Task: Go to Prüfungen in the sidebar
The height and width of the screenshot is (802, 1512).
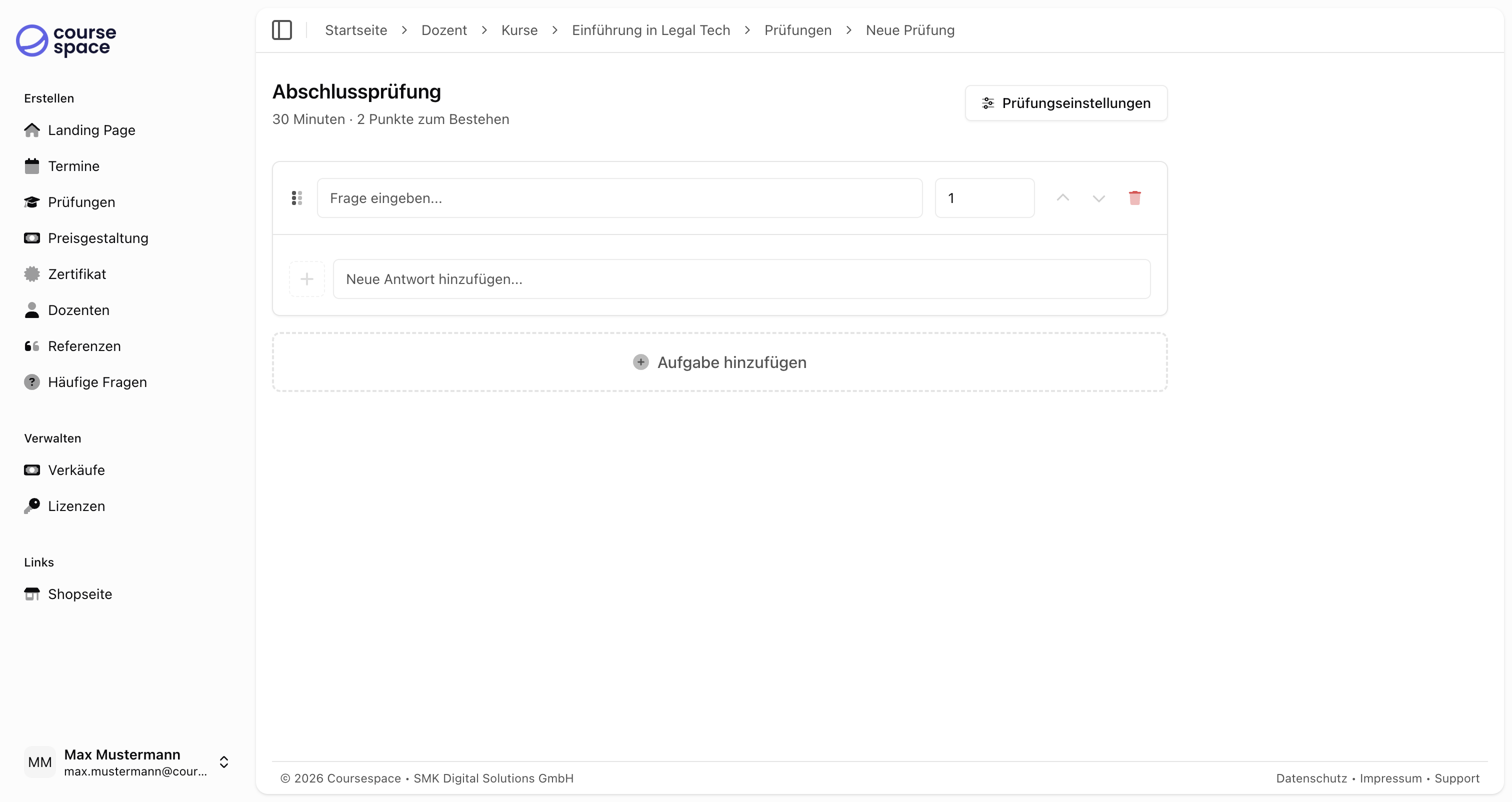Action: click(x=81, y=202)
